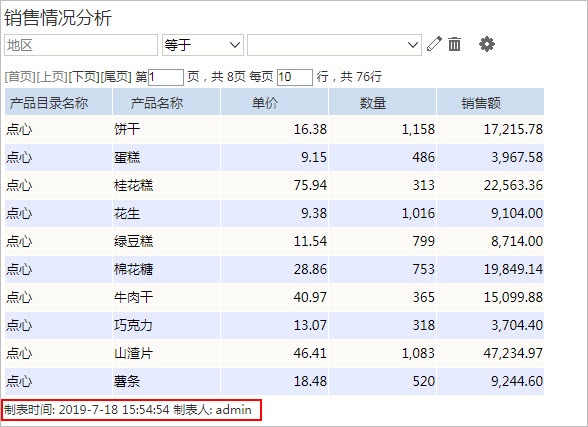
Task: Click the 数量 column header
Action: [x=382, y=102]
